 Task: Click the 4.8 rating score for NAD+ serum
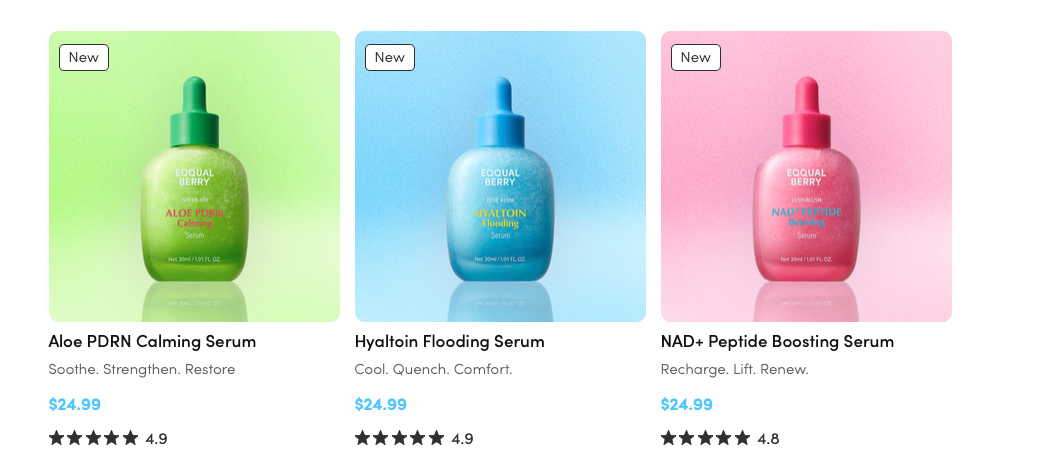768,439
